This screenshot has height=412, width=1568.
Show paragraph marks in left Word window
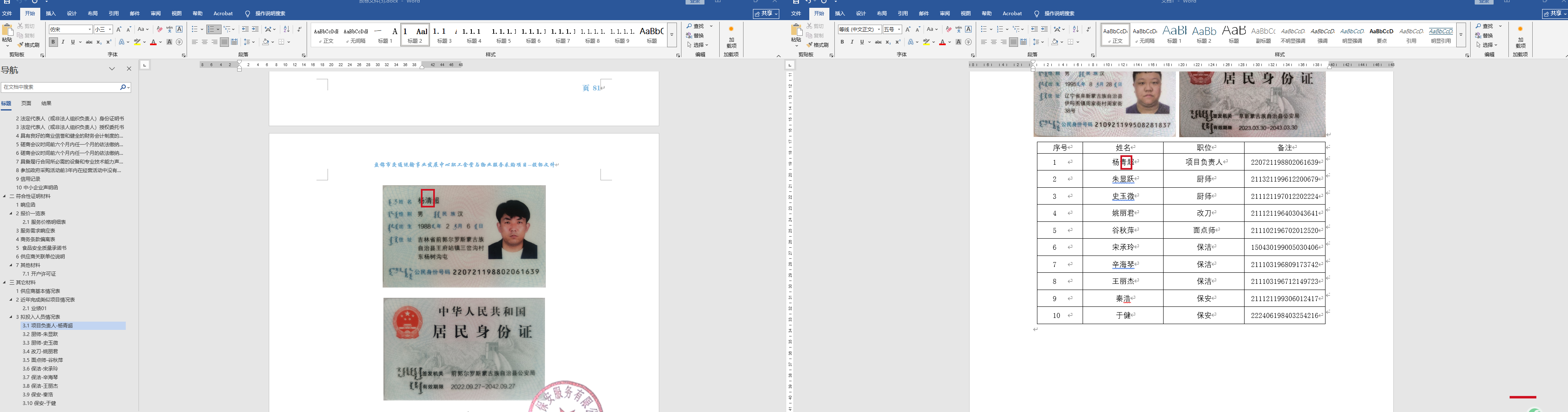(x=300, y=29)
